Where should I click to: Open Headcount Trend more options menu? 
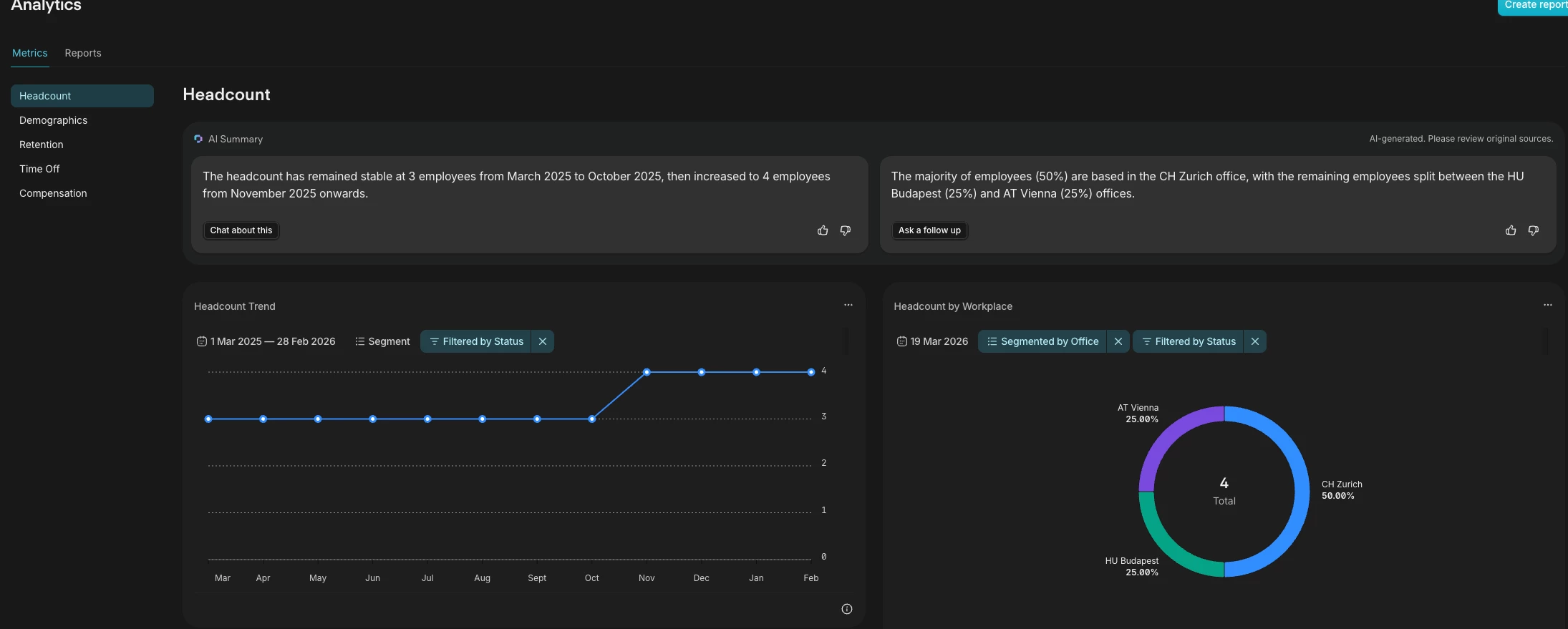(x=848, y=305)
